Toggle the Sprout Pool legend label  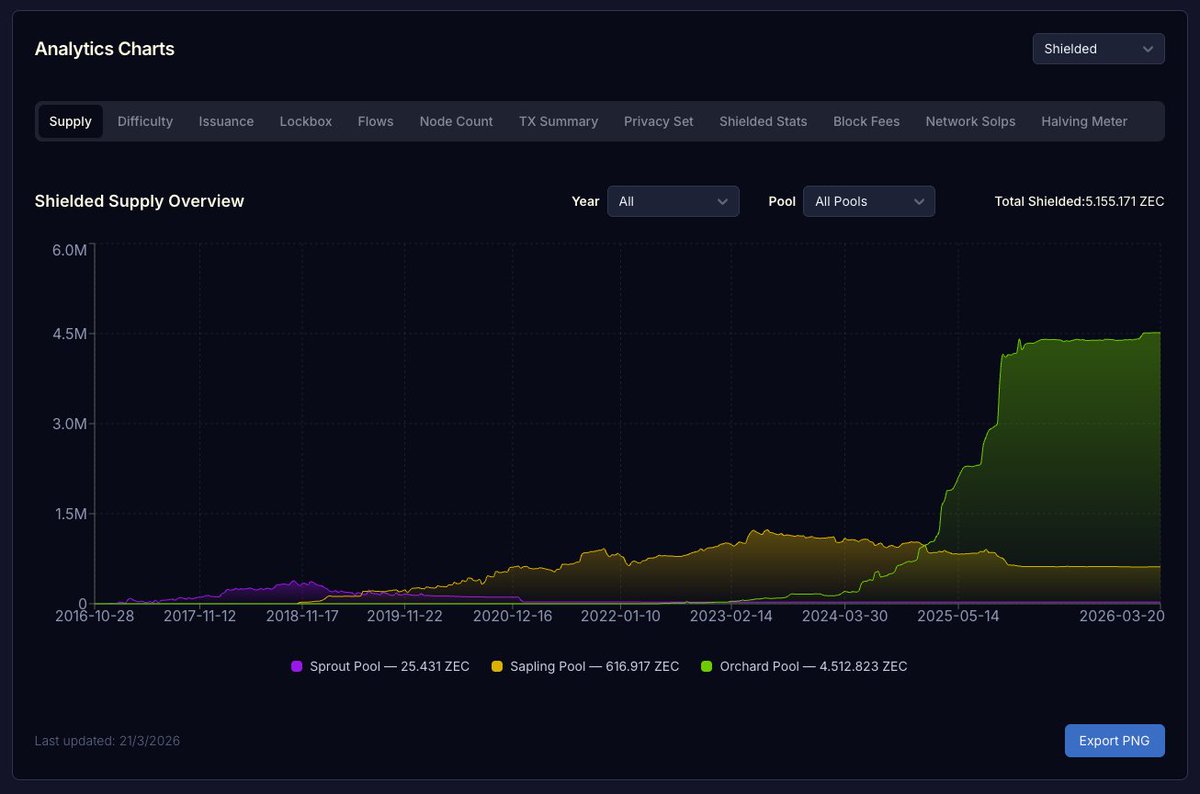point(389,666)
